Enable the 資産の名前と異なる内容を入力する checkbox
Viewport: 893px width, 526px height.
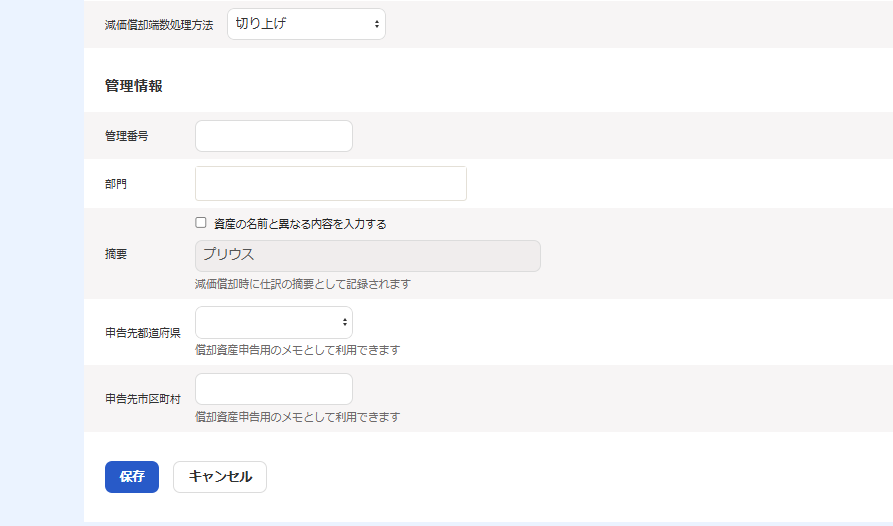pyautogui.click(x=201, y=223)
